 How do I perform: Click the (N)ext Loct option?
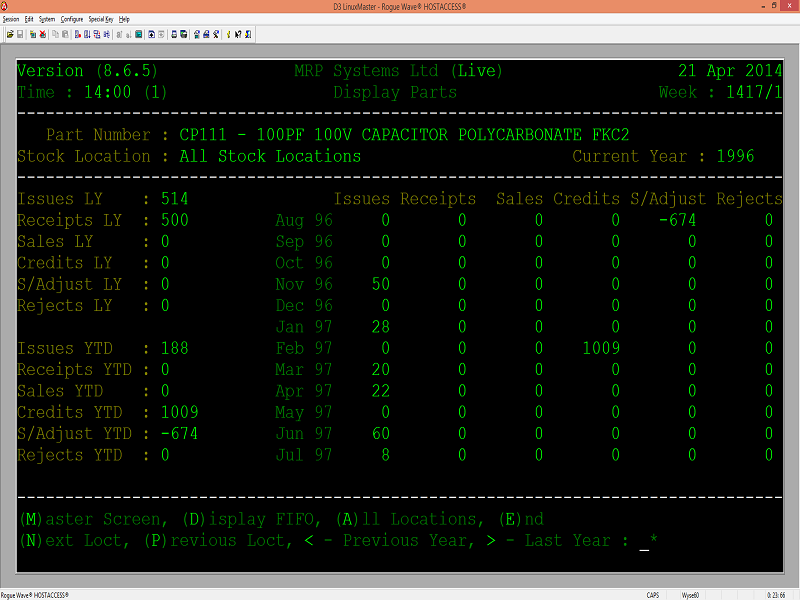point(74,541)
